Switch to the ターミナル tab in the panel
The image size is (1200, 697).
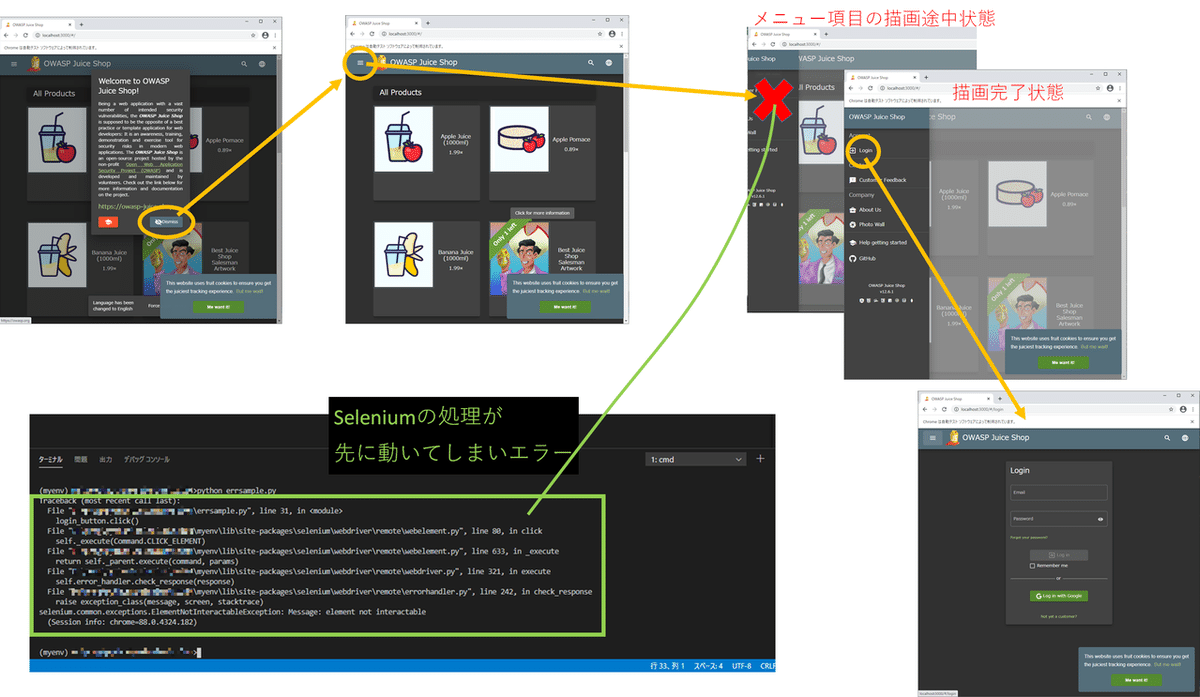50,459
